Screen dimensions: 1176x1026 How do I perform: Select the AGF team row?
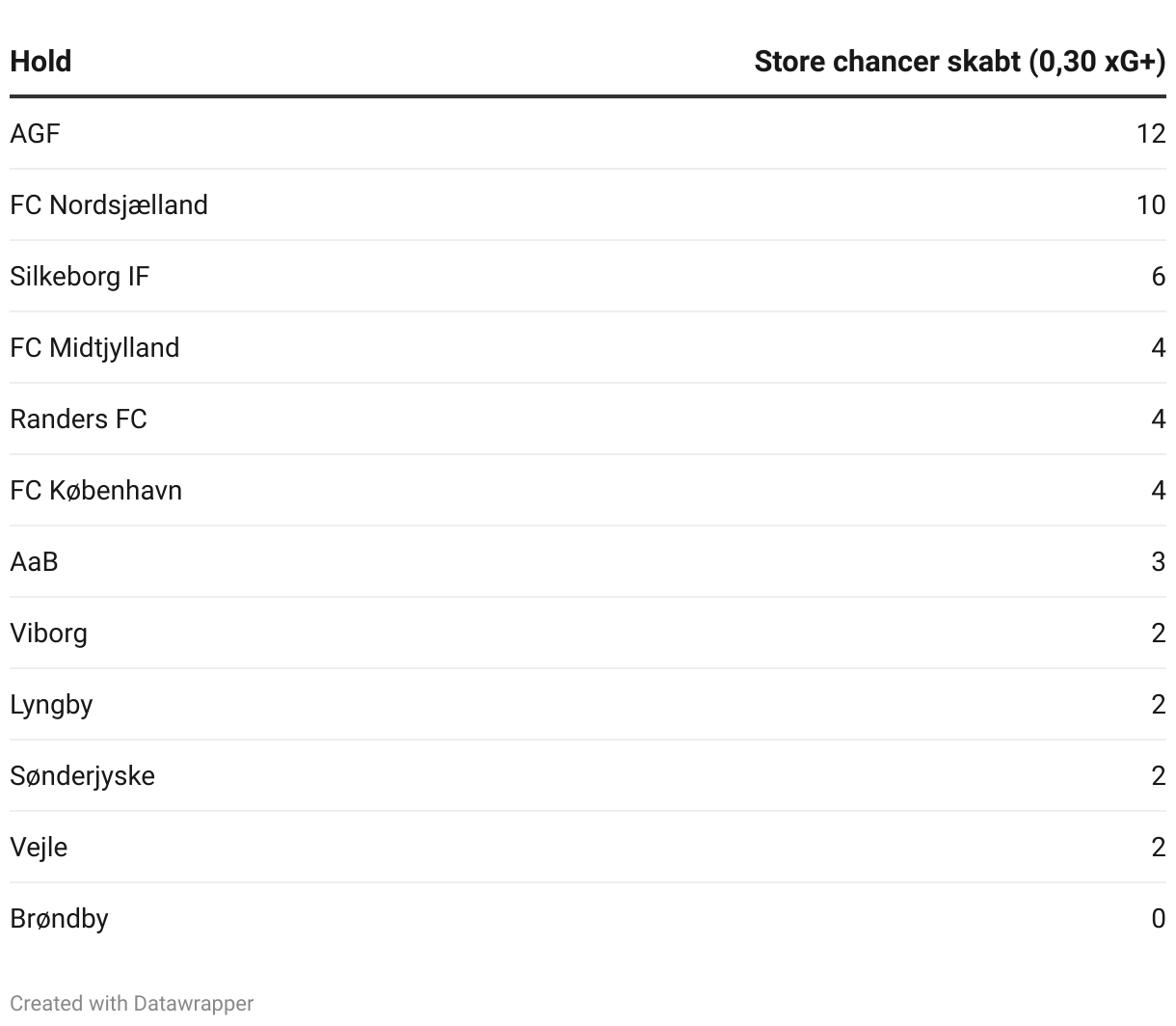pos(588,134)
